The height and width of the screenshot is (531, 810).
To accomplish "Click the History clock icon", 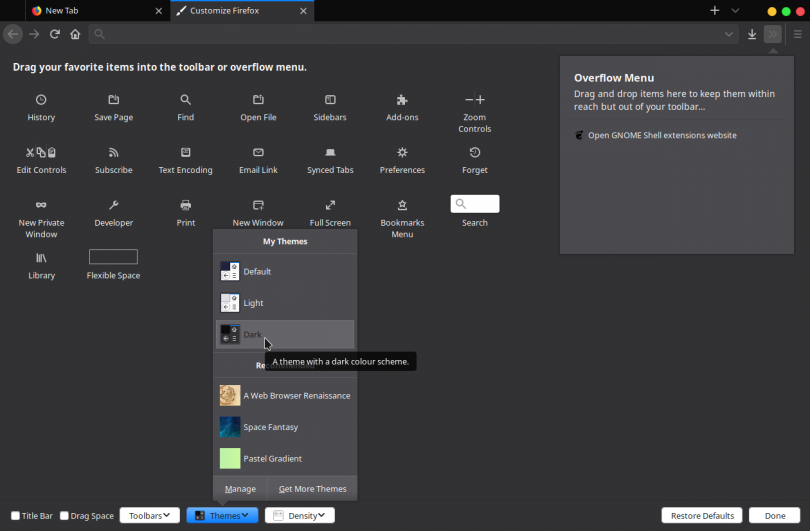I will tap(41, 100).
